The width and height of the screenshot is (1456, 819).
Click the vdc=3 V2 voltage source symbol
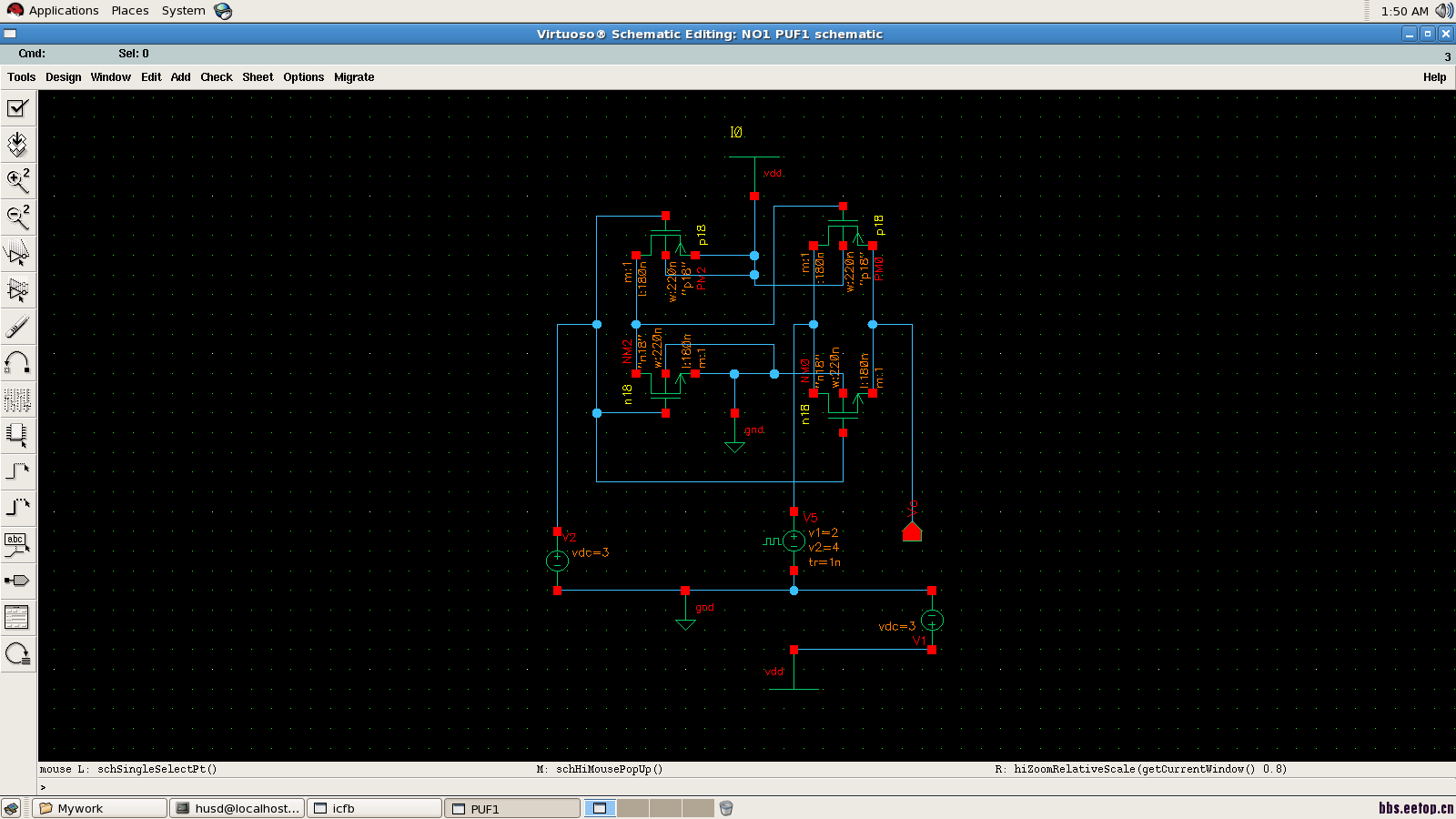tap(557, 561)
